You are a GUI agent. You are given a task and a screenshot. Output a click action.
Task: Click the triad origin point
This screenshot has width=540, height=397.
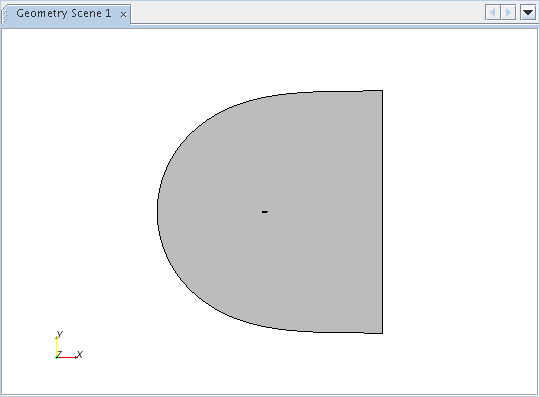coord(56,357)
